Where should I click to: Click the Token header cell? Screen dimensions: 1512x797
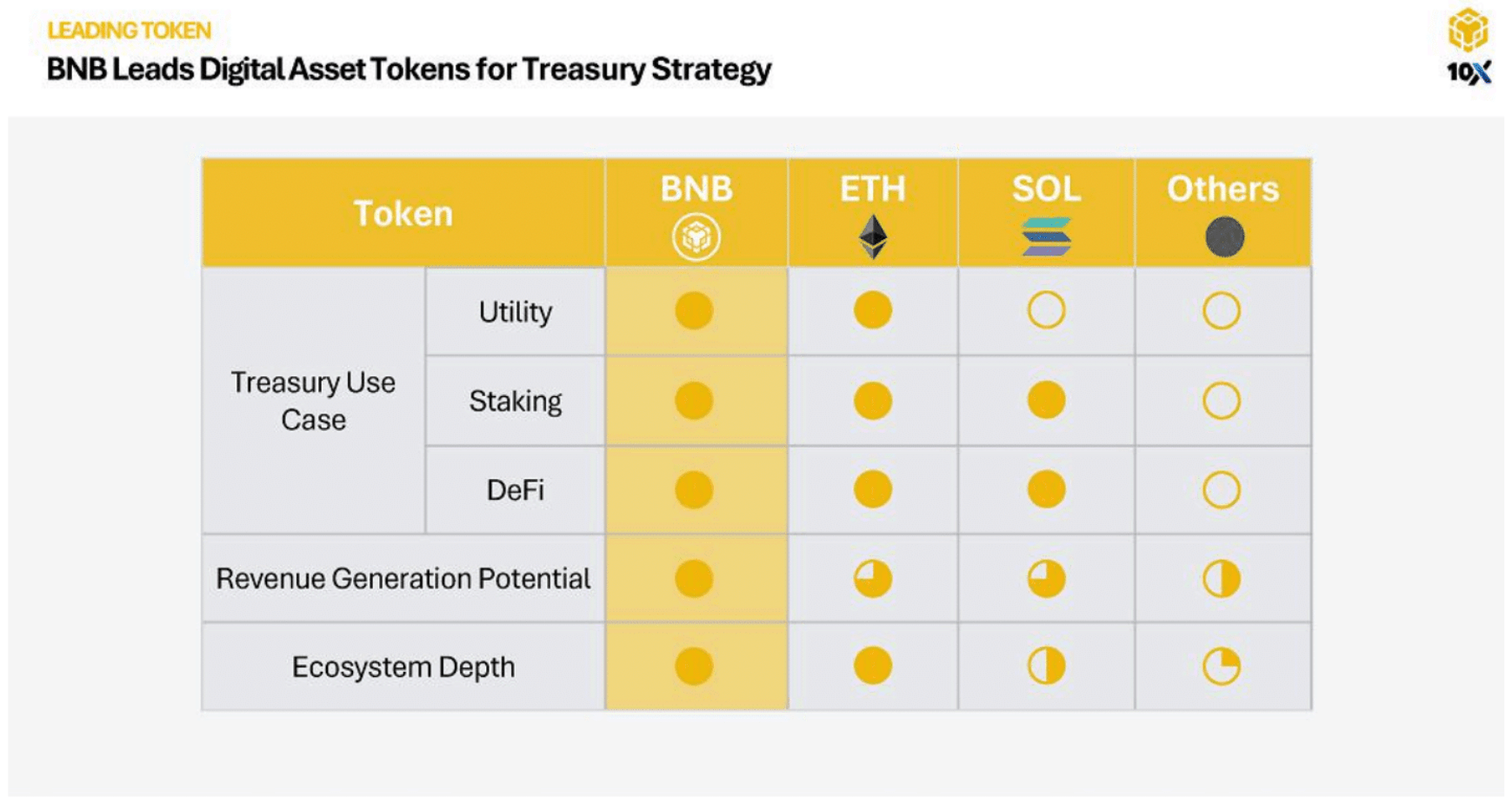pos(403,213)
